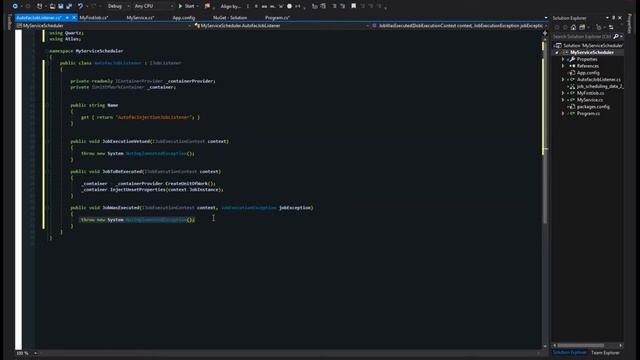
Task: Click the 'public string Name' code line
Action: (94, 105)
